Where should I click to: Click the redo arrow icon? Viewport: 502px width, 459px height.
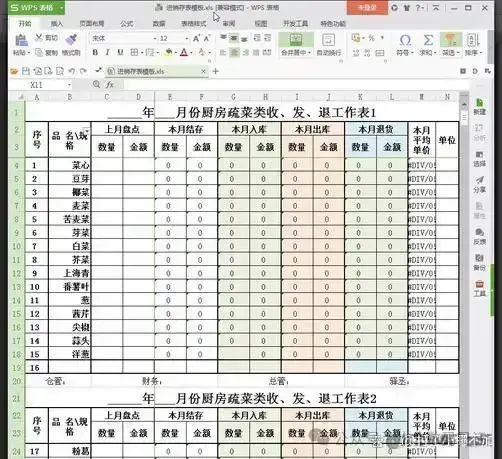[83, 71]
